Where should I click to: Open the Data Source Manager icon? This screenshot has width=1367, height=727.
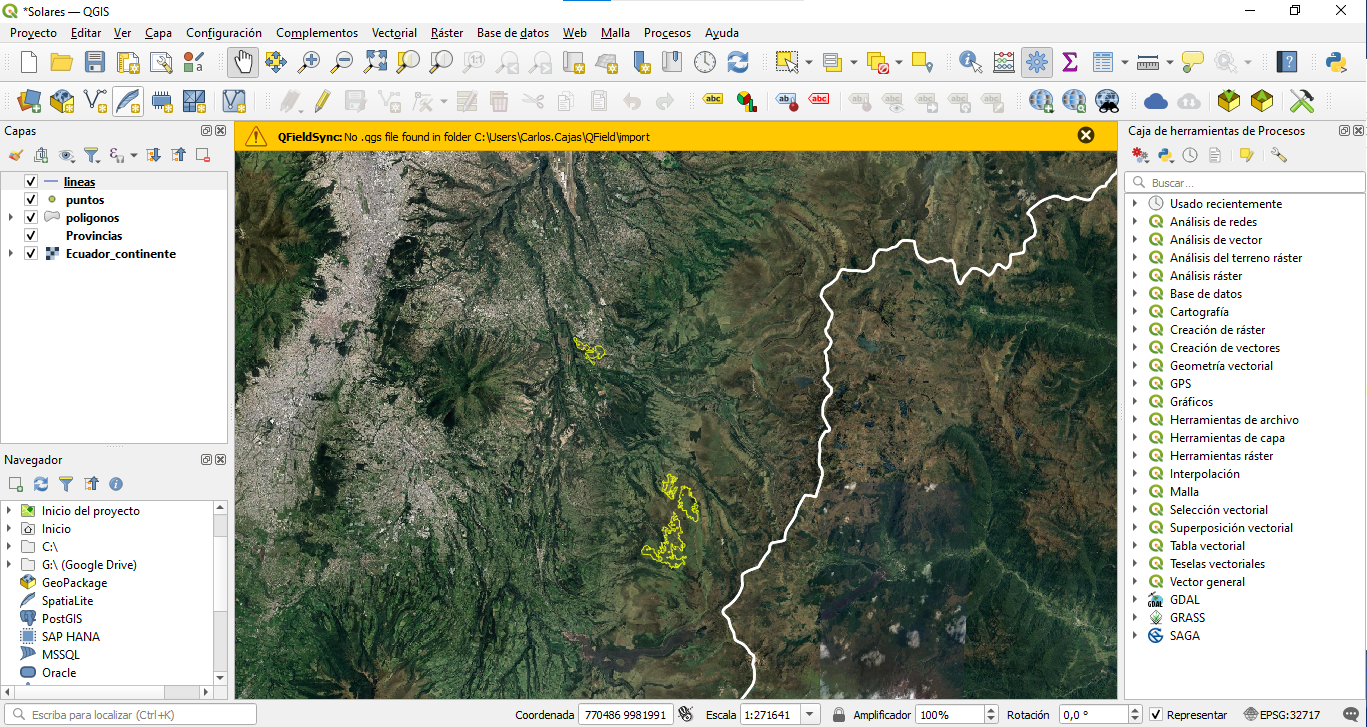(x=29, y=100)
